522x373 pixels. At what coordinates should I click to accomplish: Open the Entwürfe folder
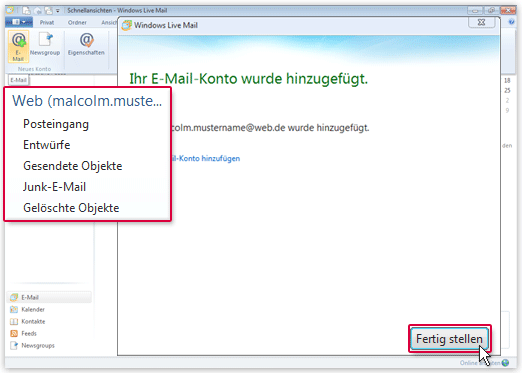(47, 145)
